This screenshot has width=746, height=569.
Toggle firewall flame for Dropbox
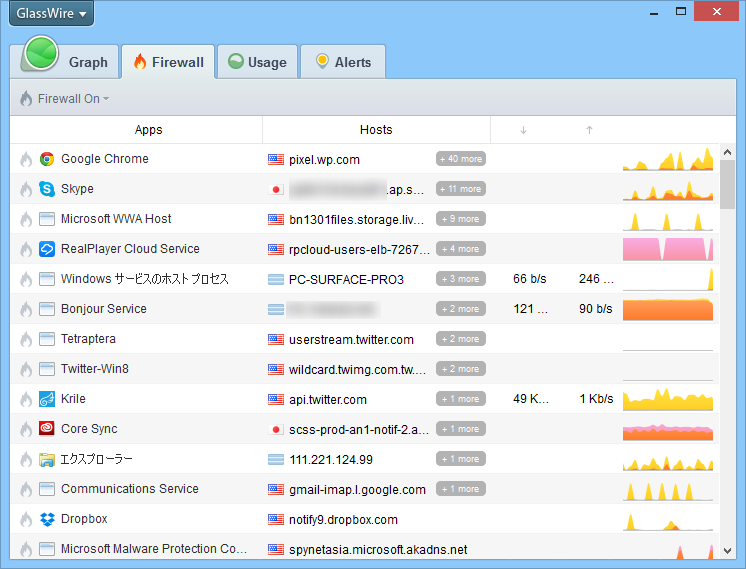[x=26, y=519]
